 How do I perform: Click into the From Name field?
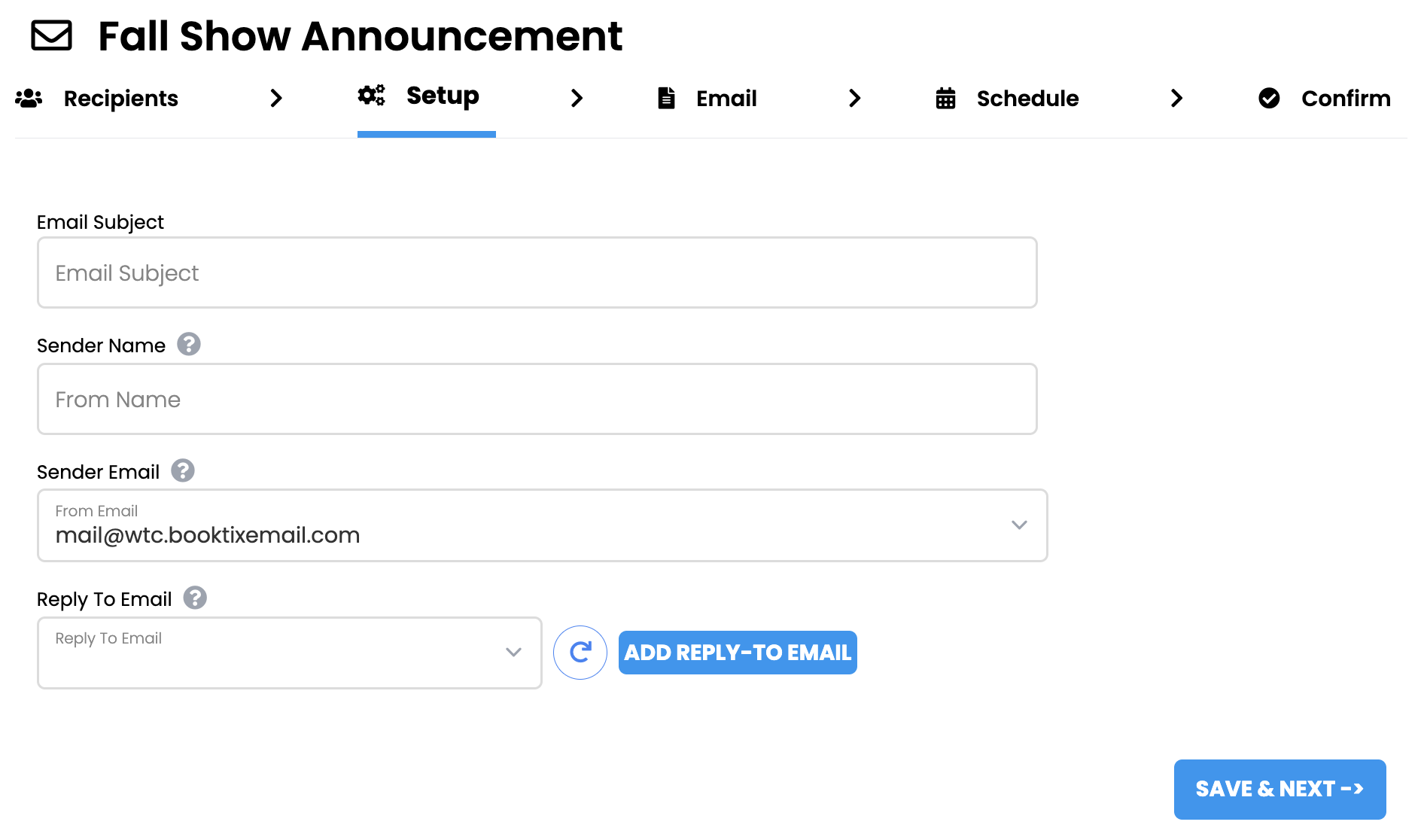(537, 400)
